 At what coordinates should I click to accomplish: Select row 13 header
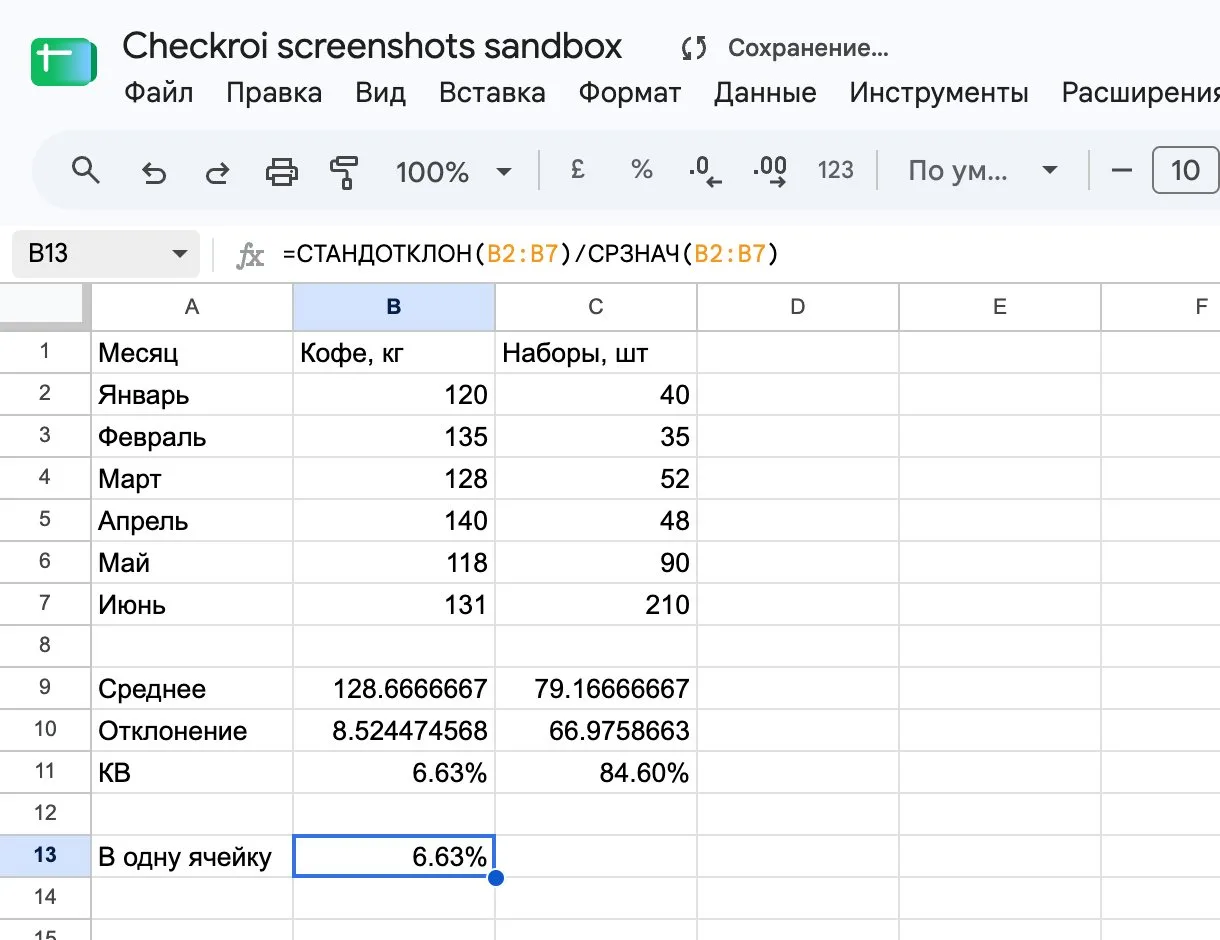pyautogui.click(x=45, y=856)
